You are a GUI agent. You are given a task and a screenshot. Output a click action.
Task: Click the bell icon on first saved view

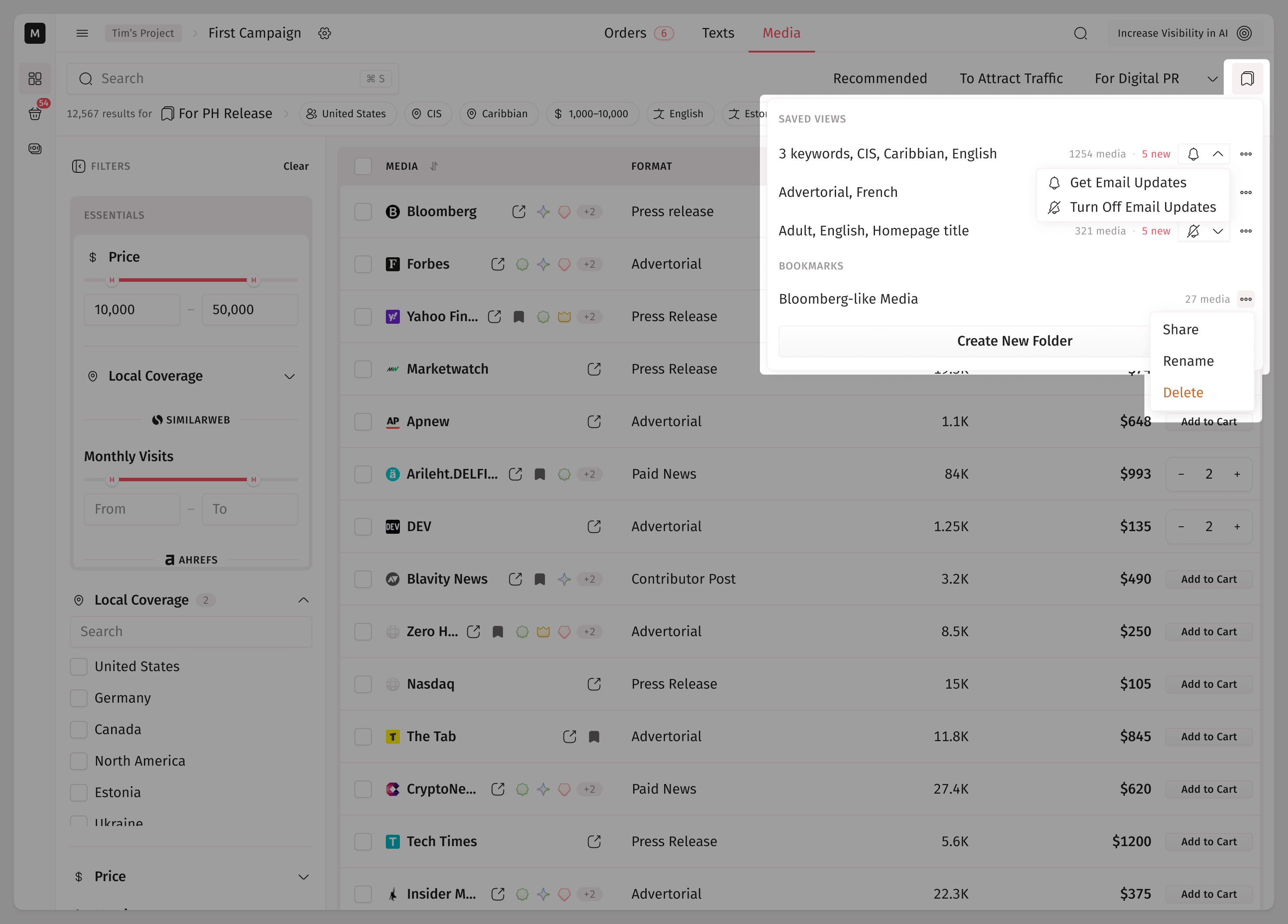(x=1193, y=154)
